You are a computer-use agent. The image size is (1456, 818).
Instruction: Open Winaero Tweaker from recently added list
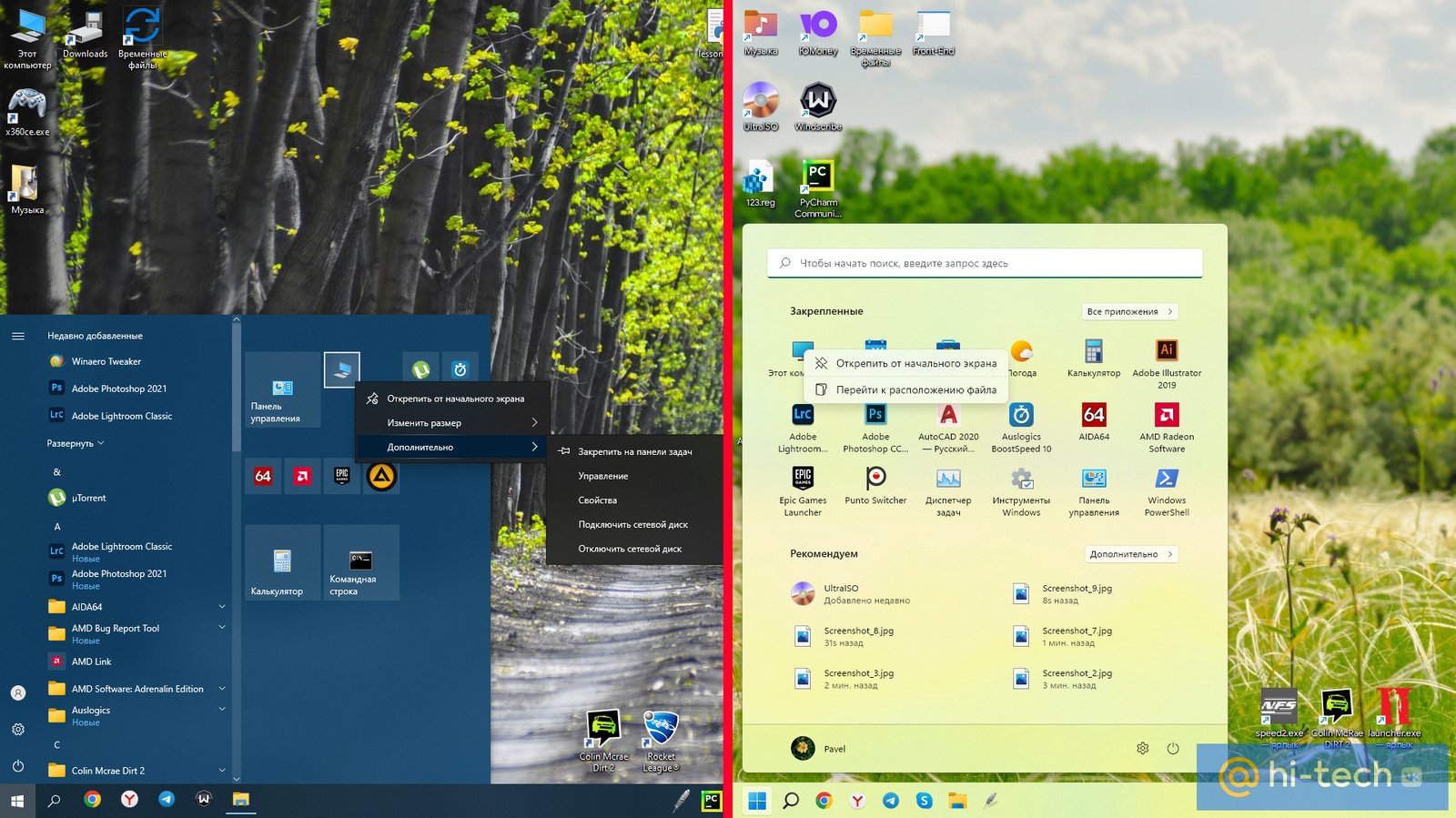(x=106, y=361)
